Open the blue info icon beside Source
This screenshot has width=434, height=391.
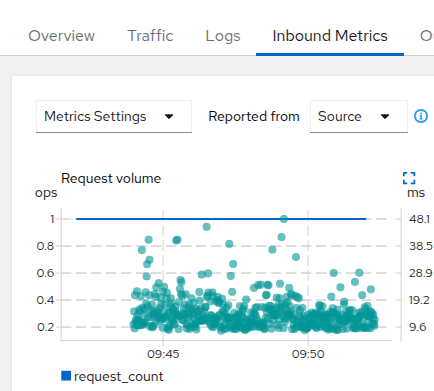click(x=421, y=116)
